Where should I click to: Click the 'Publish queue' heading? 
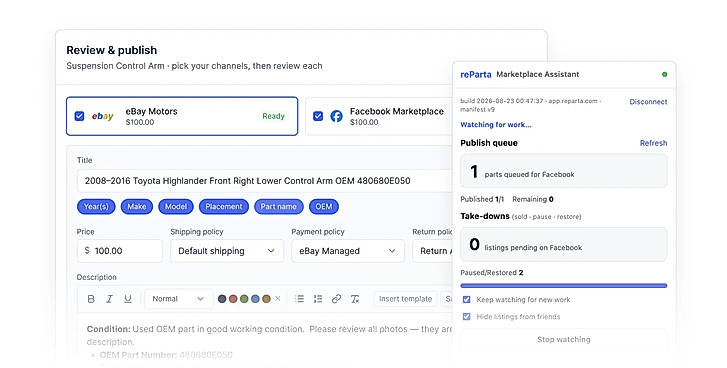[x=489, y=143]
